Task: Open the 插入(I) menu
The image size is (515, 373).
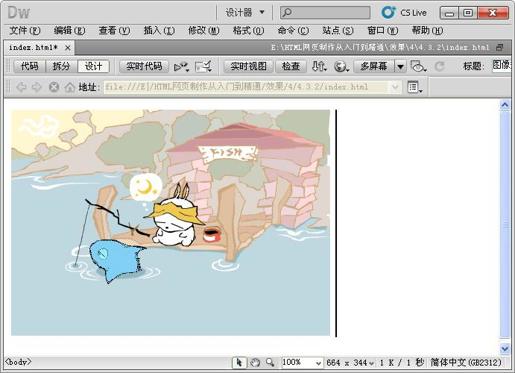Action: (x=159, y=31)
